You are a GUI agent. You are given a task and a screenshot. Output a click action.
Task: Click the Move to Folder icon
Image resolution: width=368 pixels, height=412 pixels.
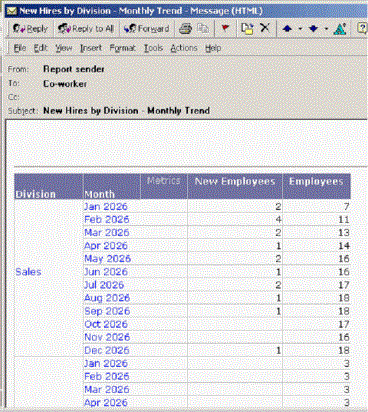(x=247, y=29)
